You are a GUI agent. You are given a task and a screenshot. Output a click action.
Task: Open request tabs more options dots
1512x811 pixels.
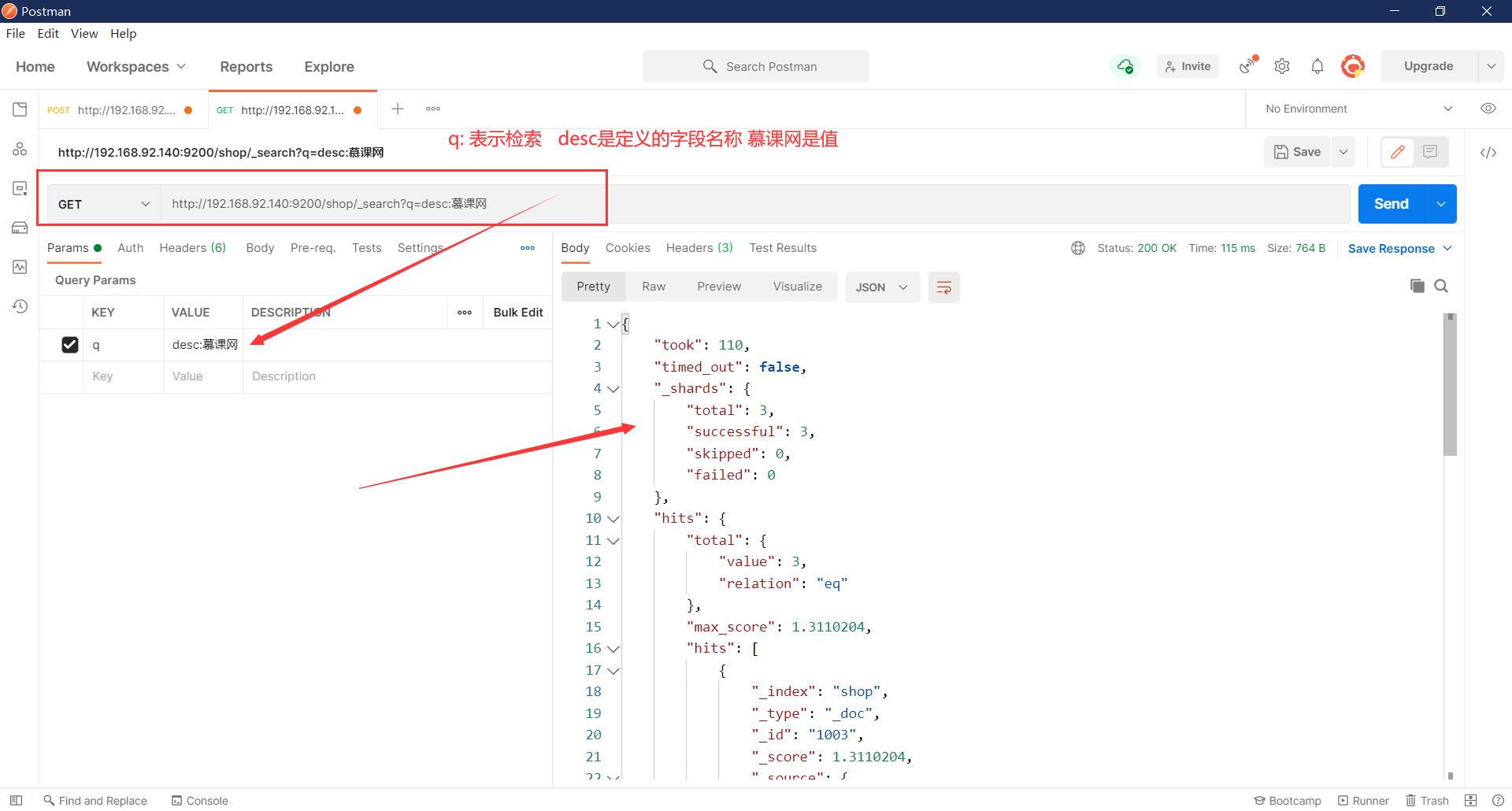528,248
